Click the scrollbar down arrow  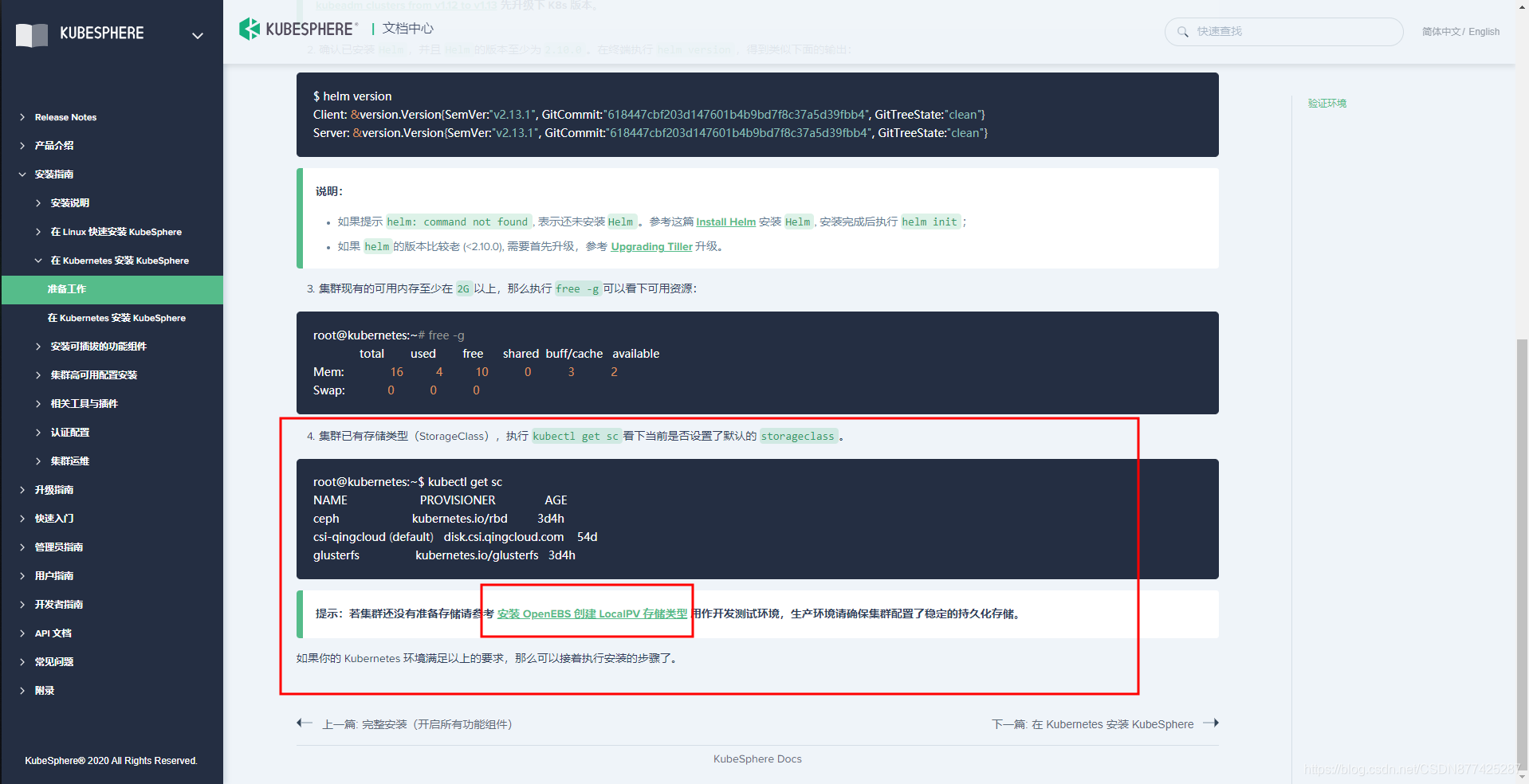tap(1523, 776)
